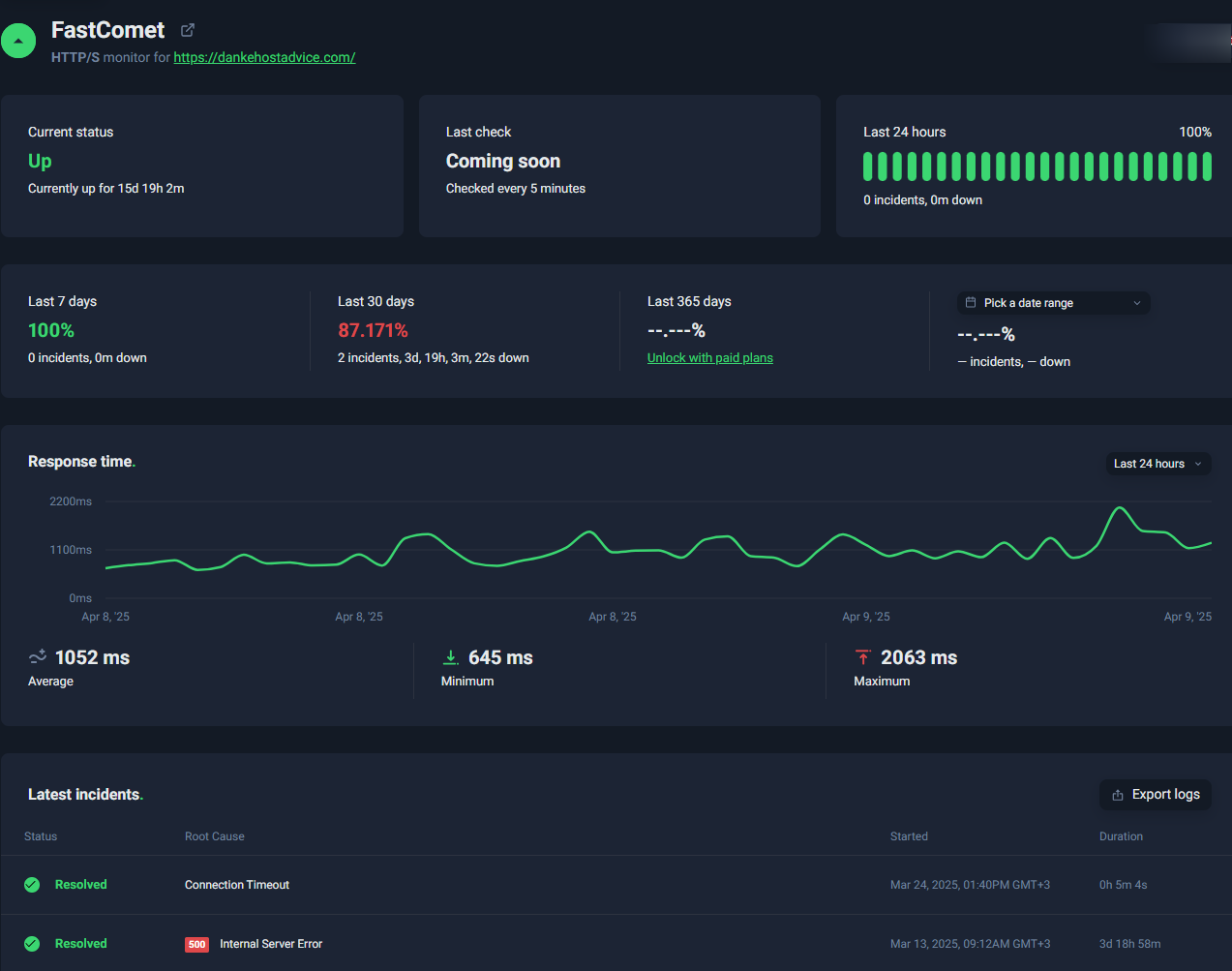This screenshot has height=971, width=1232.
Task: Click the last uptime bar in Last 24 hours
Action: [x=1207, y=167]
